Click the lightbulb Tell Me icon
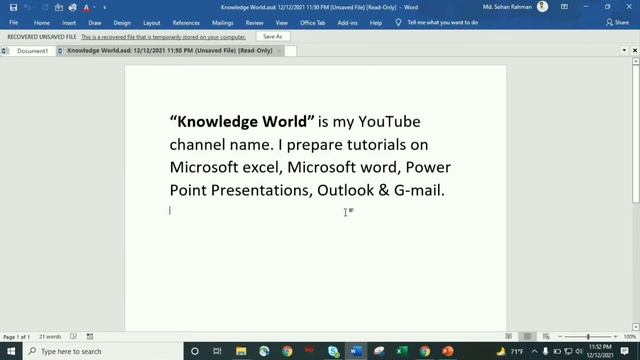Viewport: 640px width, 360px height. (398, 22)
